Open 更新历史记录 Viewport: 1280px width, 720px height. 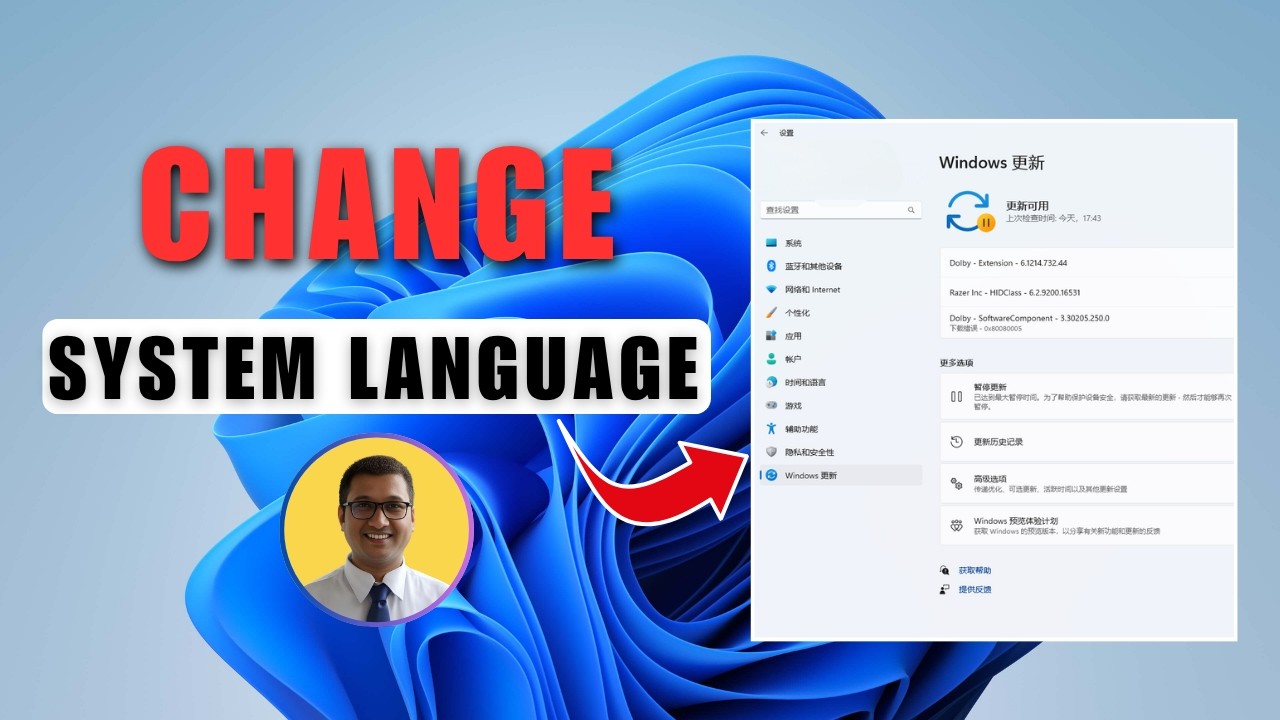[1087, 442]
